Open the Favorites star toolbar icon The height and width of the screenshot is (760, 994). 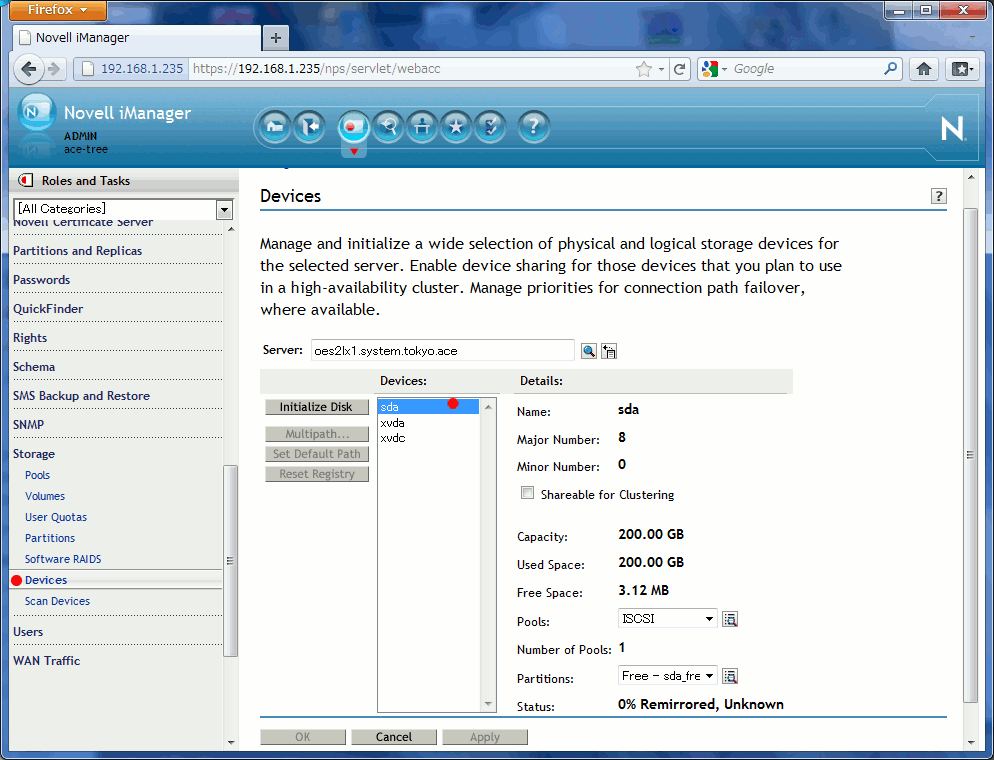(x=456, y=127)
